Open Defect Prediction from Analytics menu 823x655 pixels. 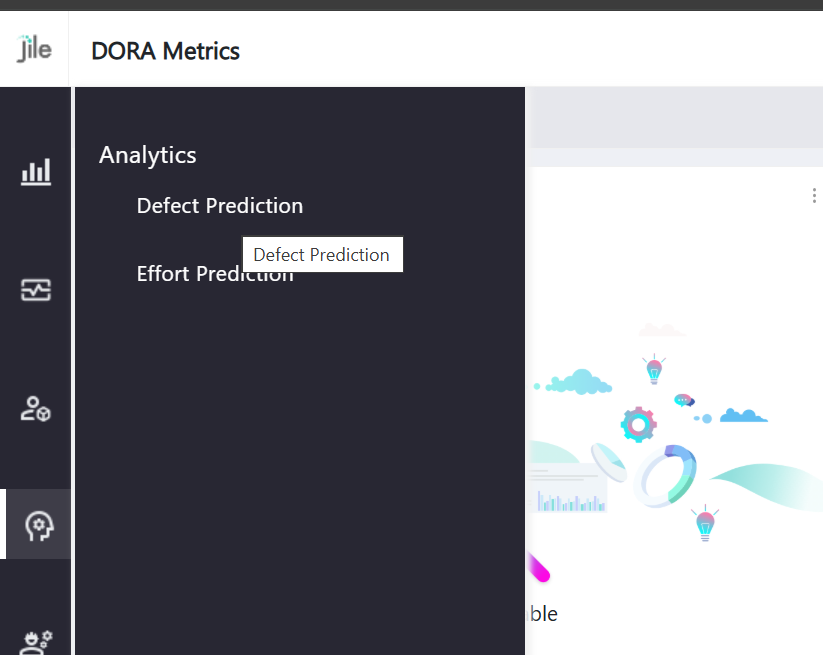point(220,206)
